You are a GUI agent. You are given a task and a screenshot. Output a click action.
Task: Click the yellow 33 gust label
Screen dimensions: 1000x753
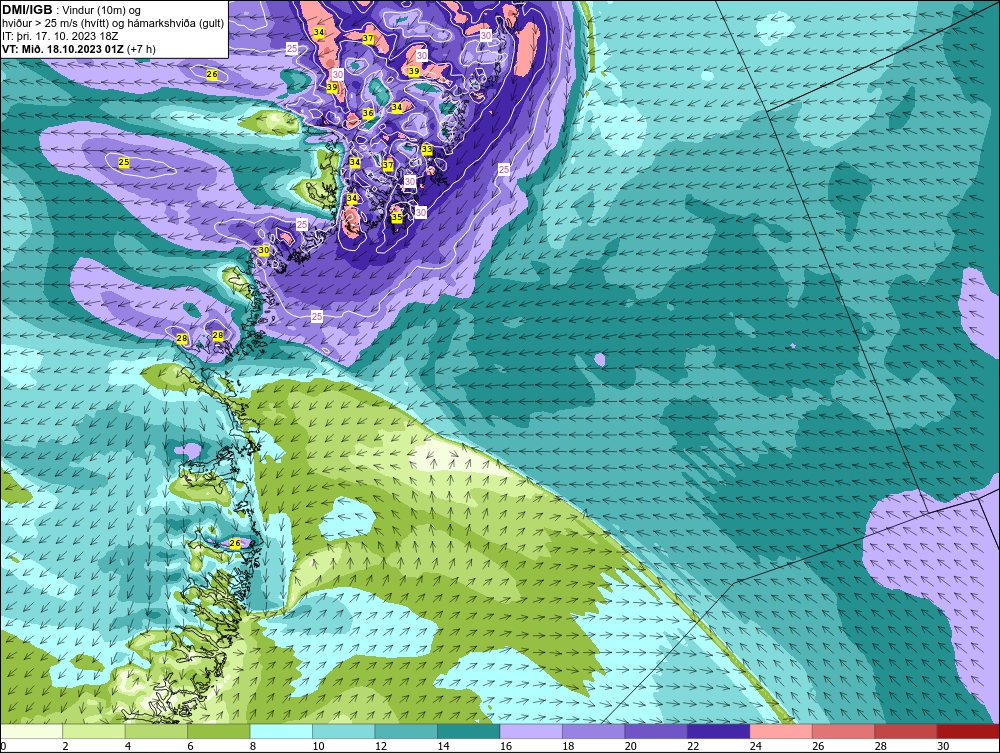[427, 149]
